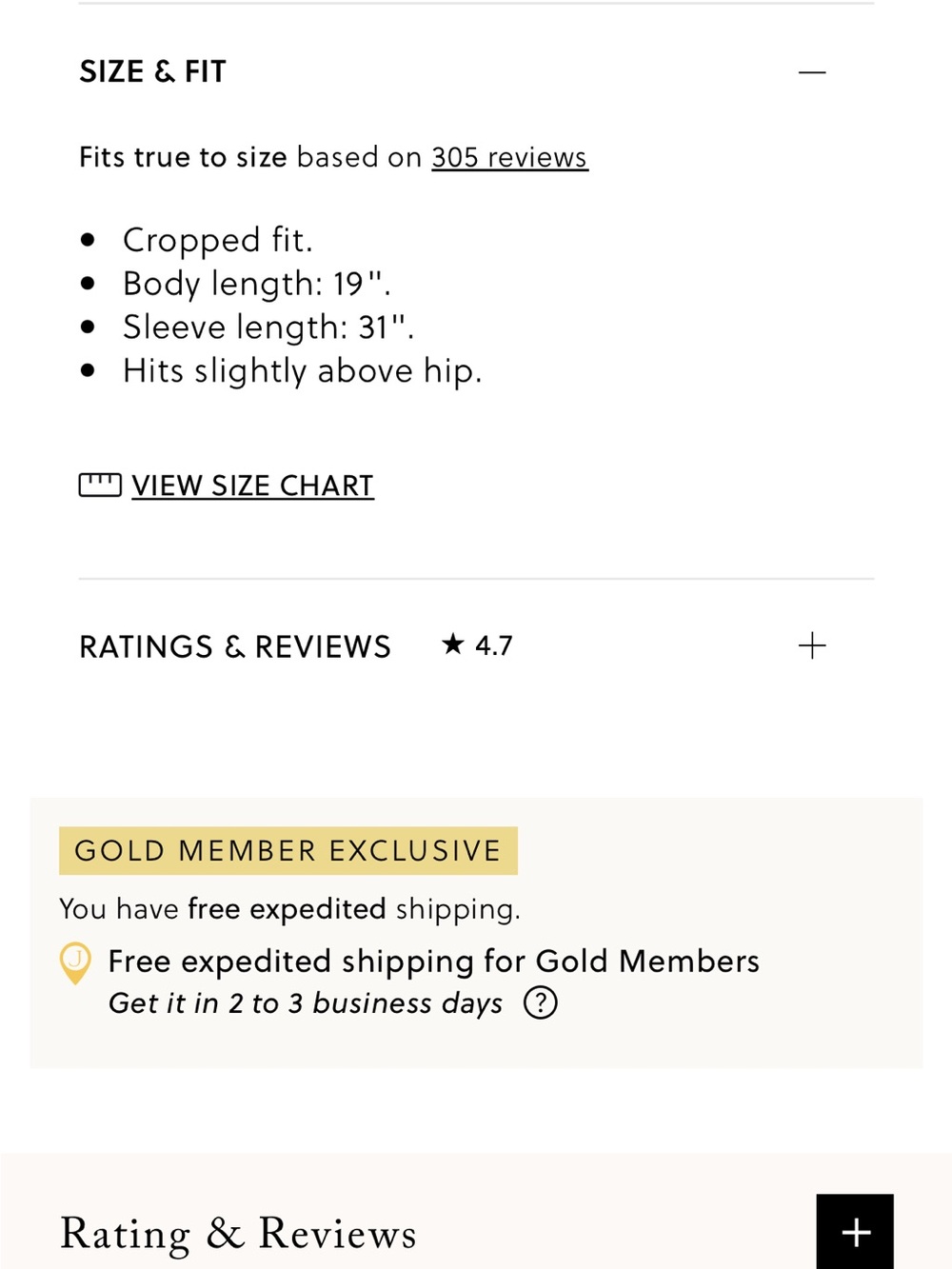Click 'Get it in 2 to 3 business days'
Screen dimensions: 952x1269
pyautogui.click(x=306, y=1003)
